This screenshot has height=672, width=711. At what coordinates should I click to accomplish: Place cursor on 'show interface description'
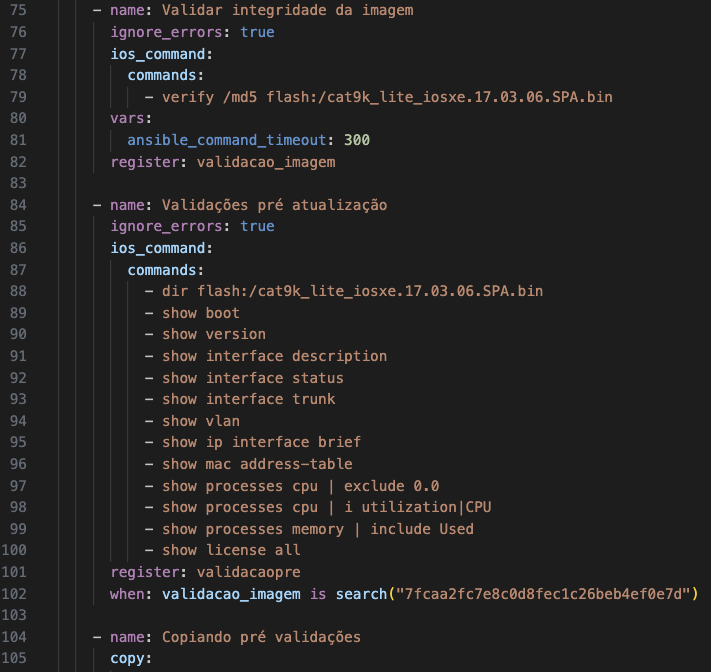tap(275, 356)
